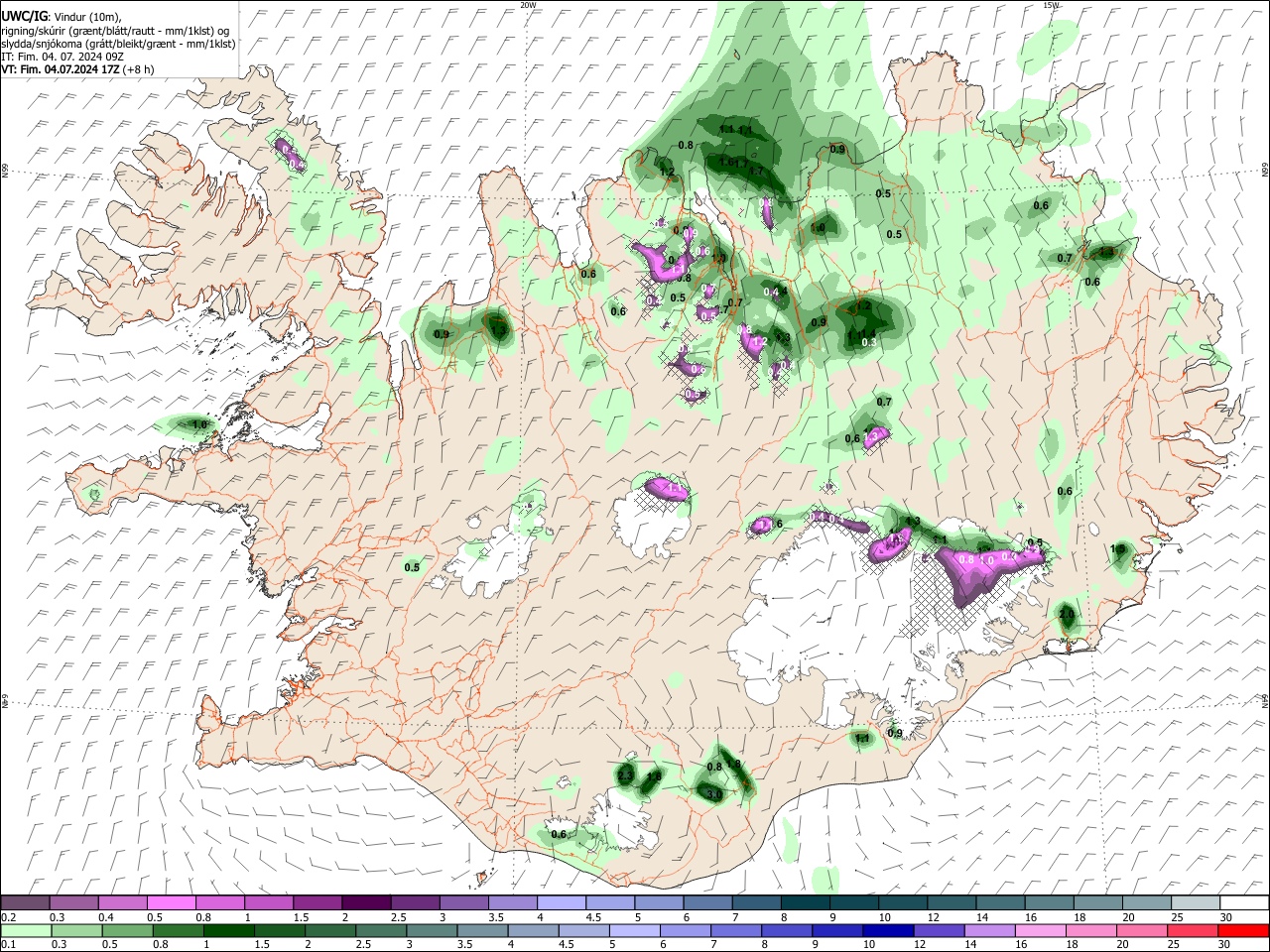Click the '2.0' precipitation value near the southeast coast
Screen dimensions: 1270x952
pos(1067,615)
